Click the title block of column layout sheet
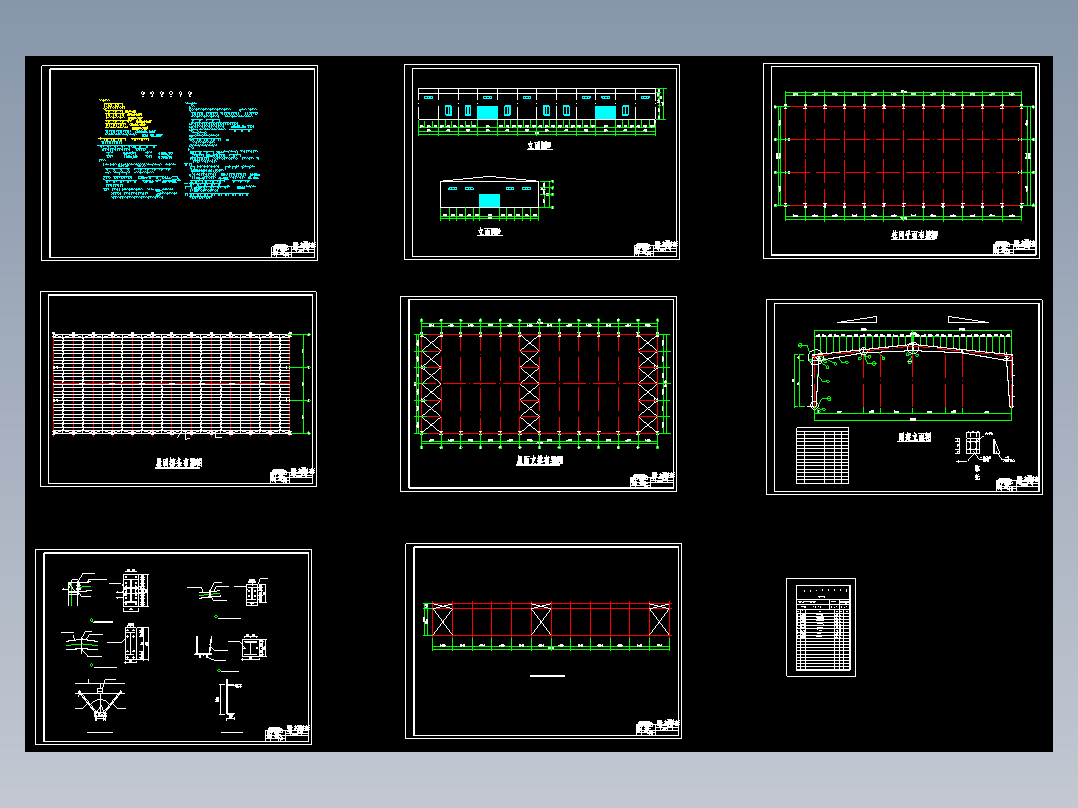This screenshot has height=808, width=1078. pos(1015,247)
